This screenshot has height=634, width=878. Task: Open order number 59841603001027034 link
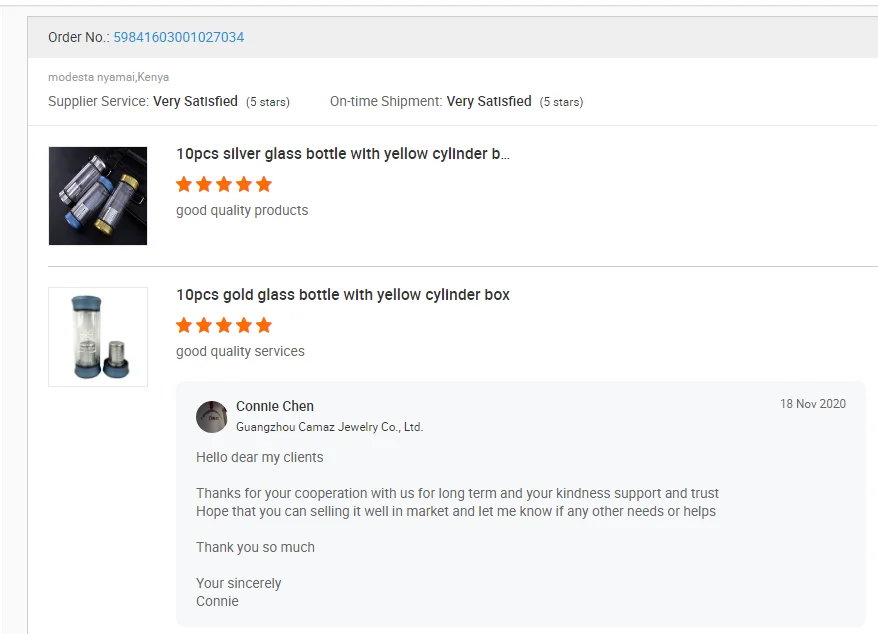coord(178,38)
